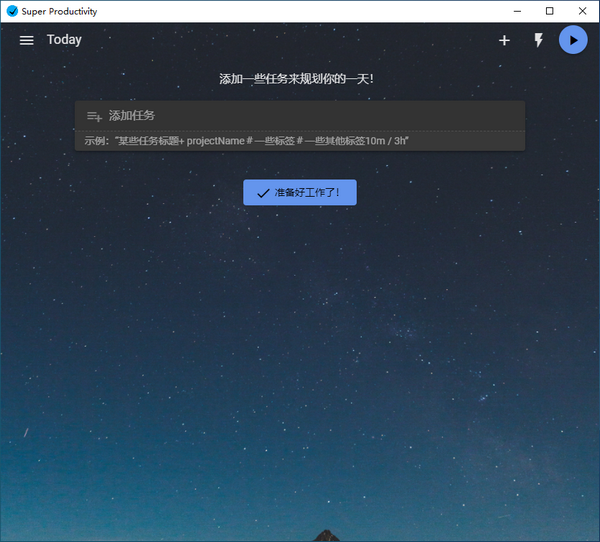Maximize the Super Productivity window
This screenshot has width=600, height=542.
point(550,11)
